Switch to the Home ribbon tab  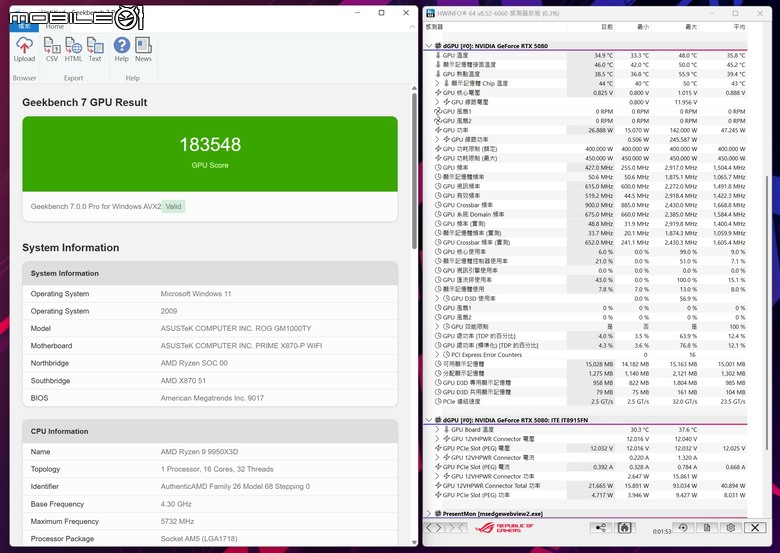(x=55, y=26)
